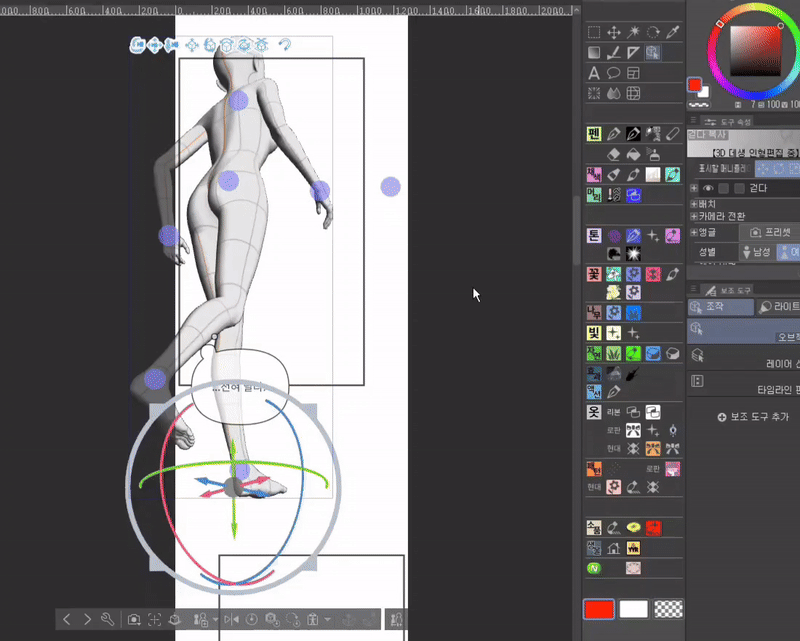Click the 3D camera pan manipulator icon

[154, 45]
